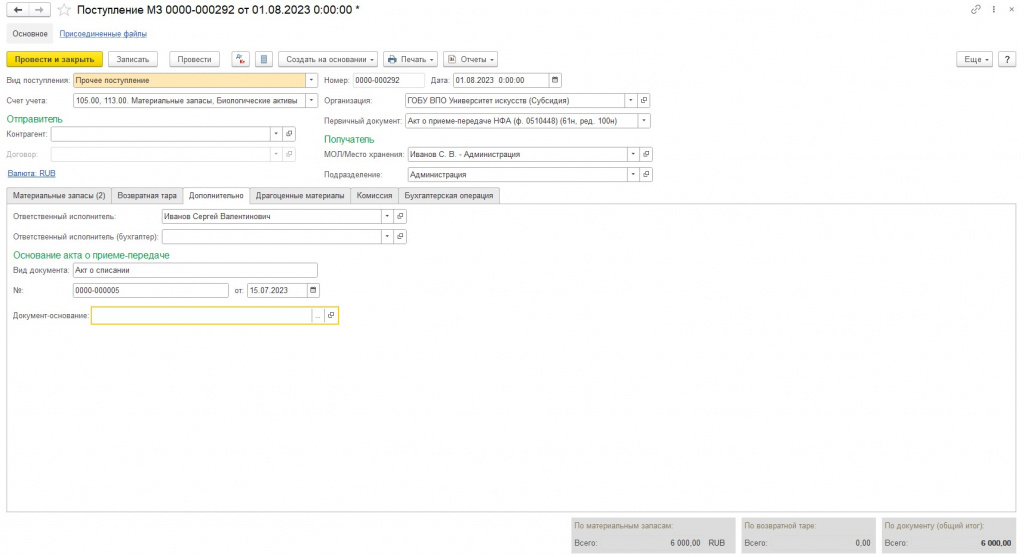Click the back navigation arrow
Image resolution: width=1024 pixels, height=557 pixels.
18,10
